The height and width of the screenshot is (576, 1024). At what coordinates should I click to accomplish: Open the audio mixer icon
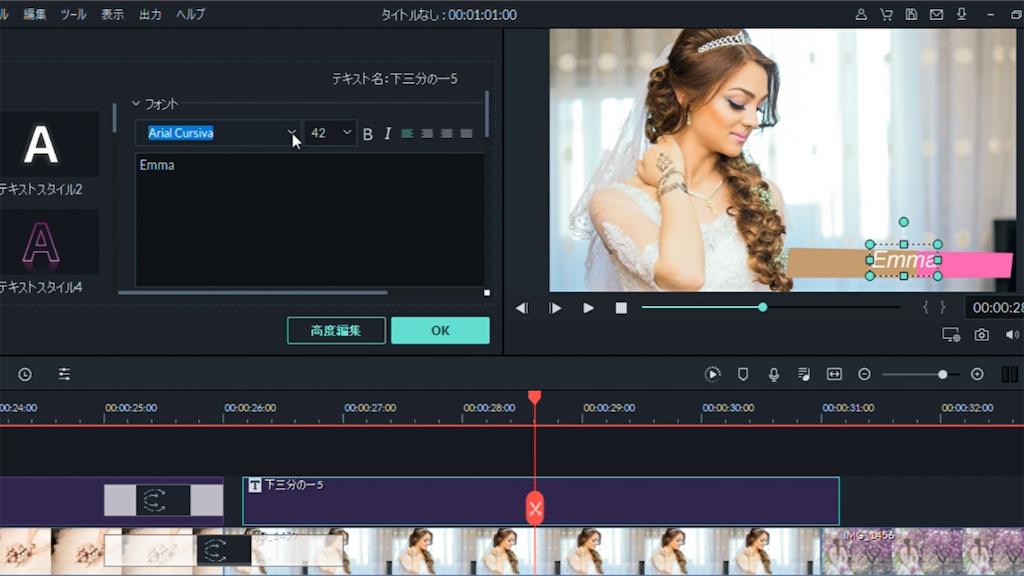(804, 374)
